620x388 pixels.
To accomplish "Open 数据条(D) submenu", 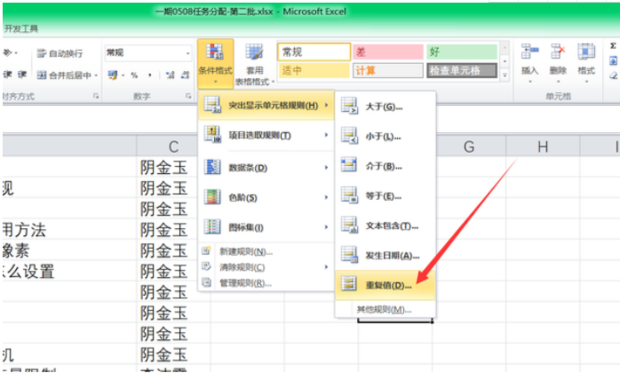I will click(266, 168).
